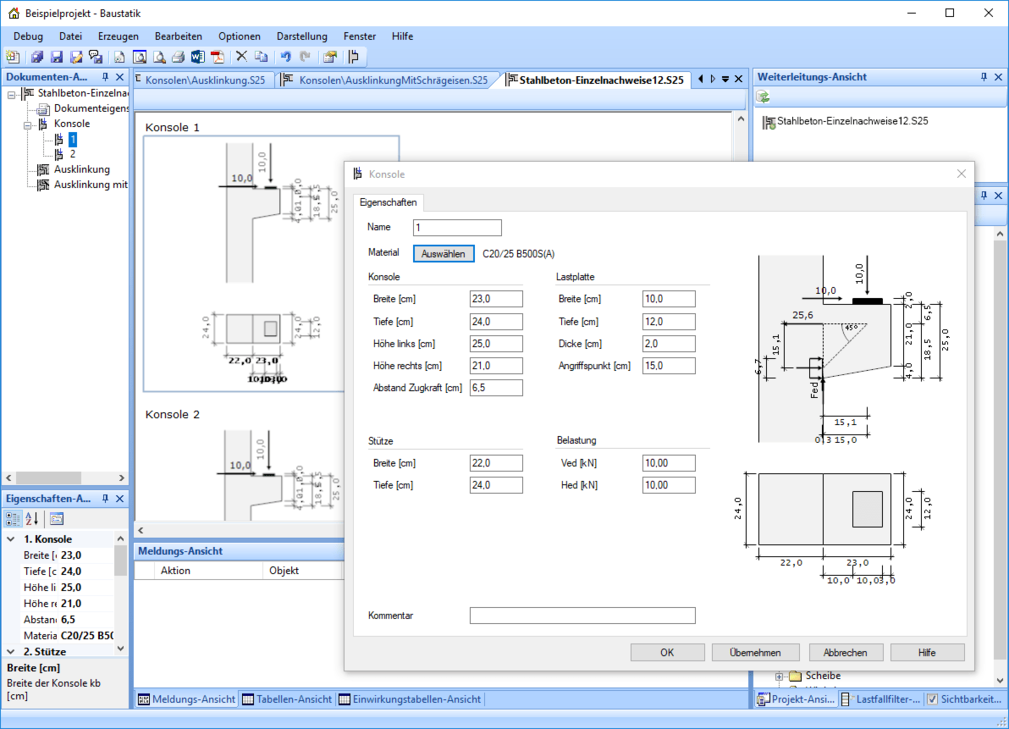
Task: Click the save (floppy disk) toolbar icon
Action: pos(56,57)
